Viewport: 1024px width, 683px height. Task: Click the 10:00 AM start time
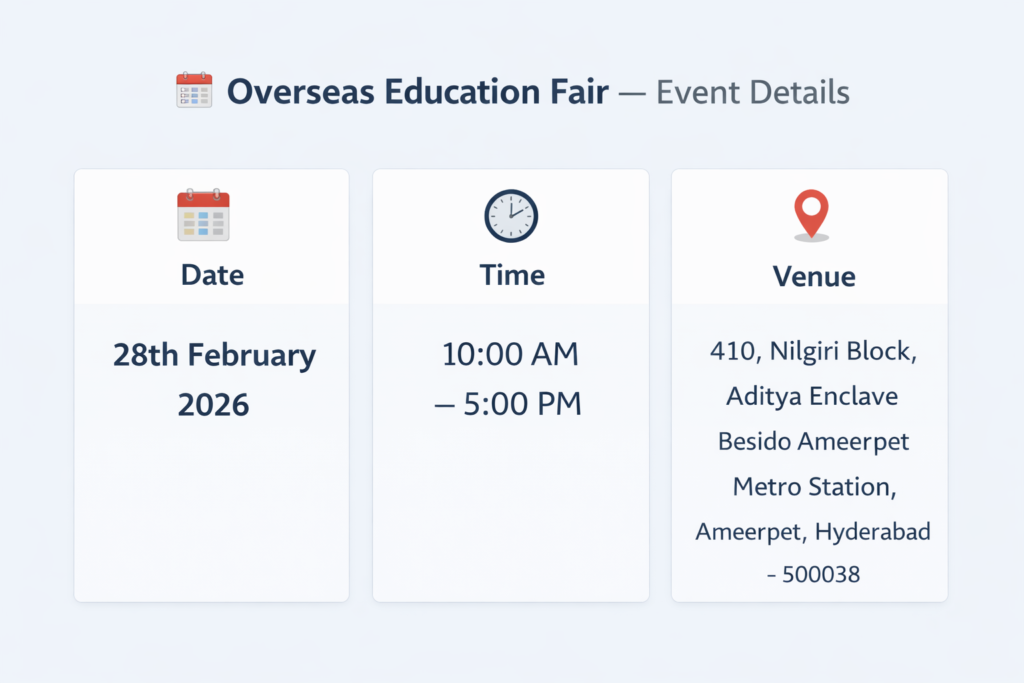click(510, 355)
